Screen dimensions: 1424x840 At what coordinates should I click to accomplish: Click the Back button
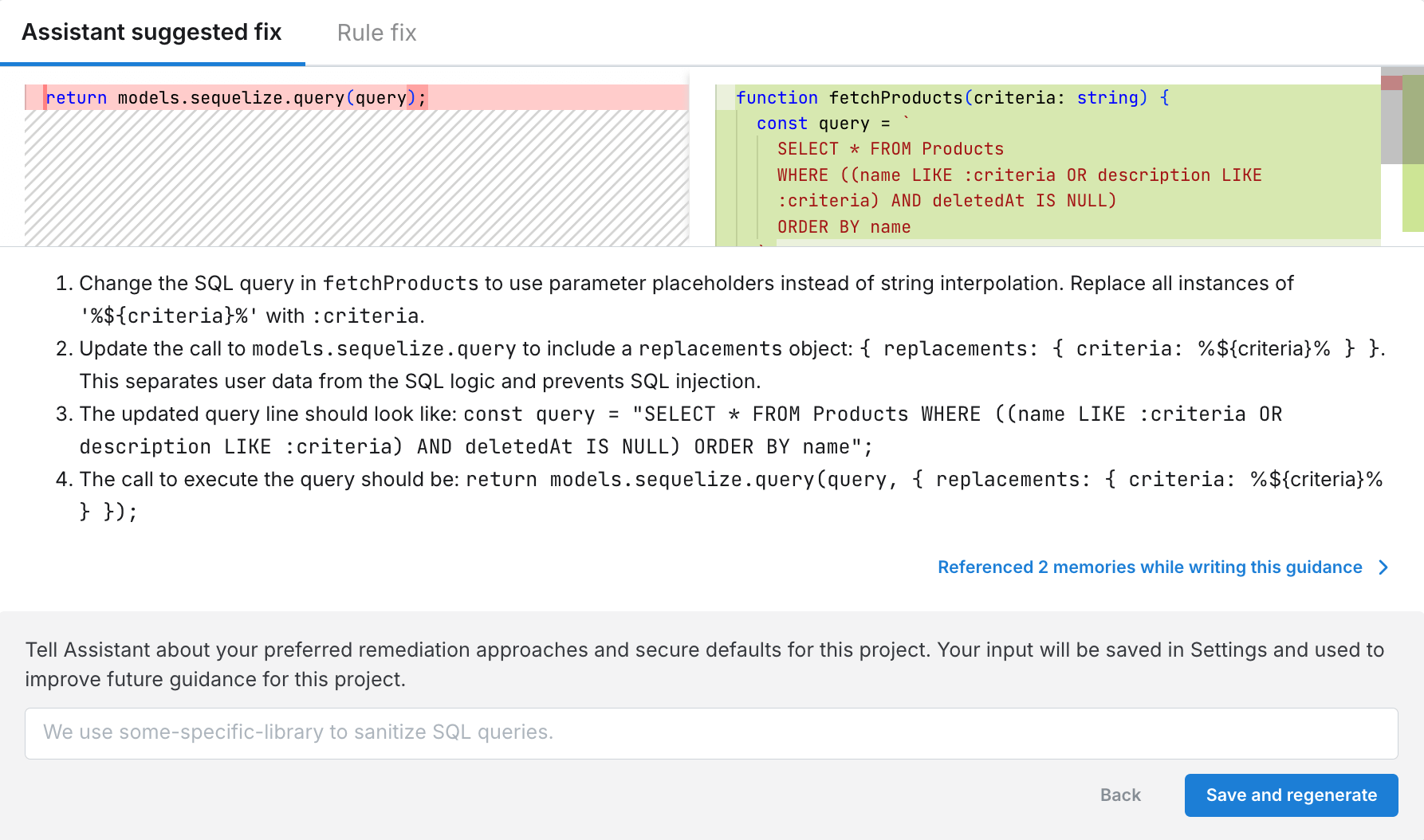(1119, 795)
